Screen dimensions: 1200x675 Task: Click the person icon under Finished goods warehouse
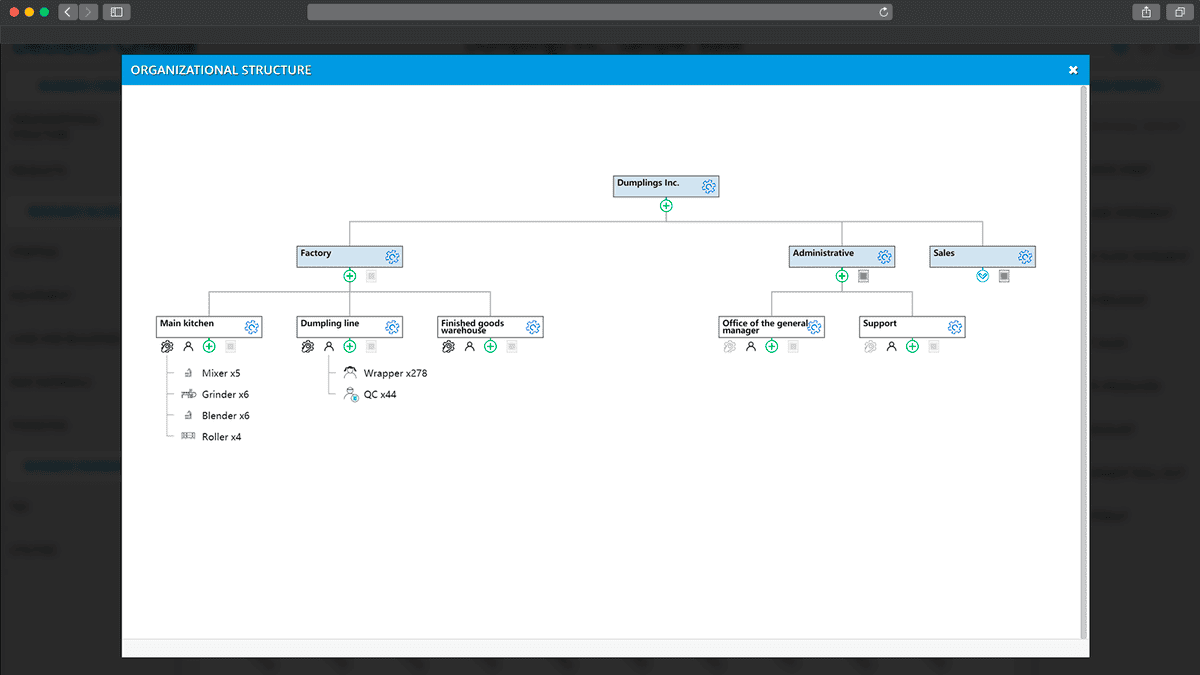470,346
